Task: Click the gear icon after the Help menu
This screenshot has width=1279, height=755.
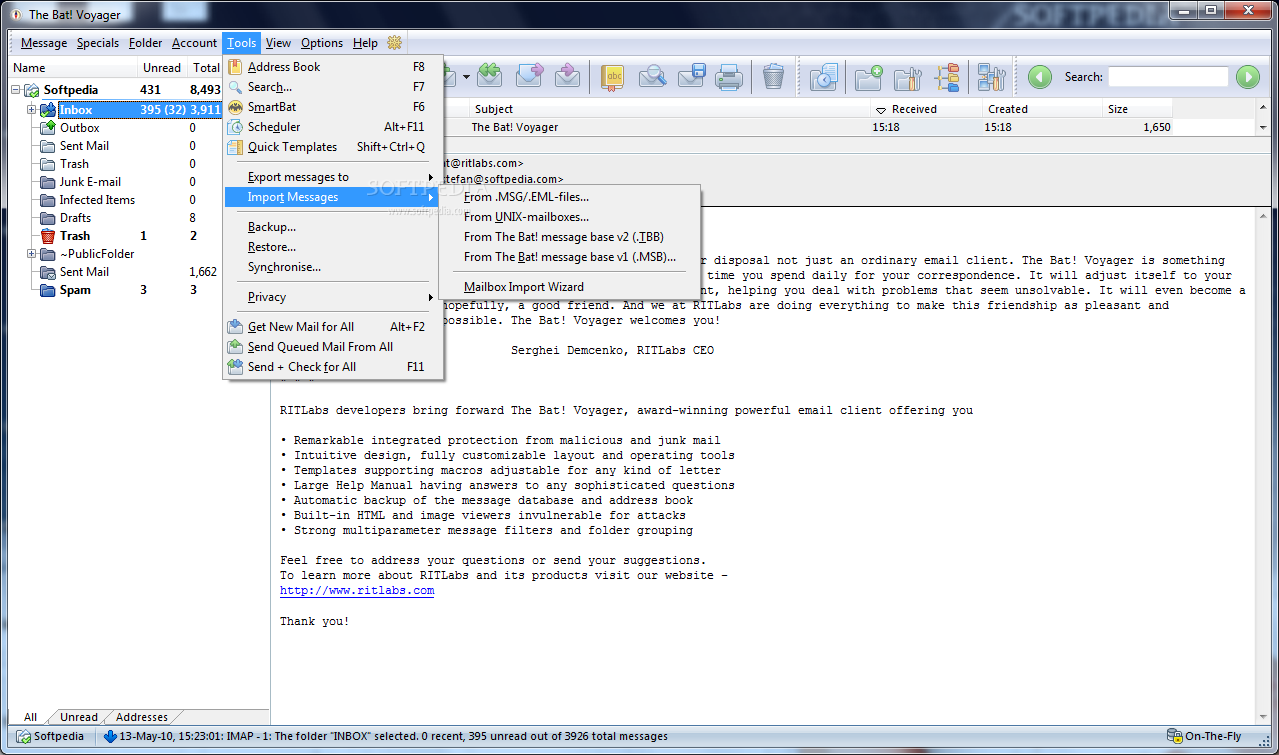Action: [394, 43]
